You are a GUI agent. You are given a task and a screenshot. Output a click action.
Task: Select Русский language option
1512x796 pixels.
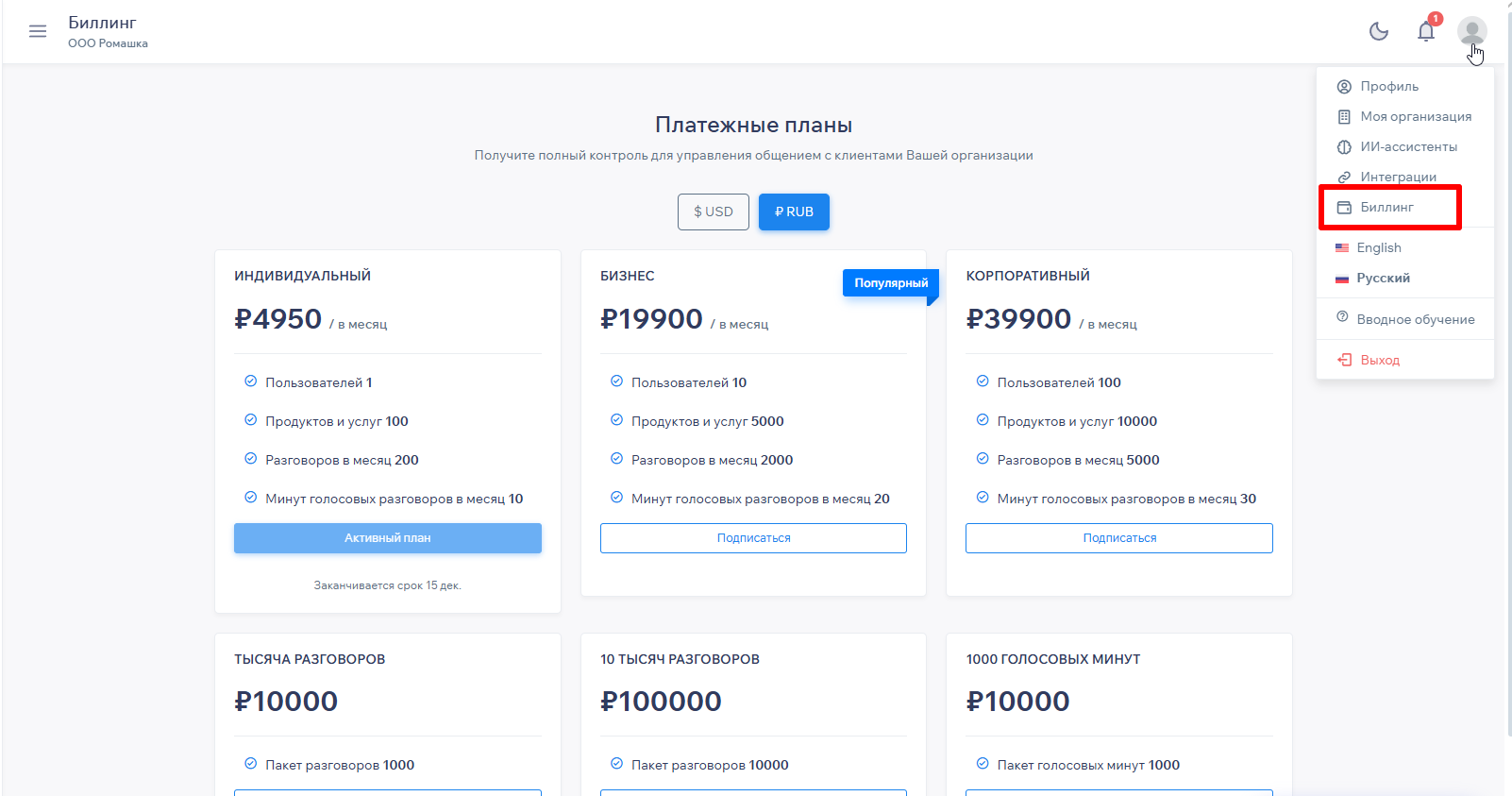pos(1383,278)
